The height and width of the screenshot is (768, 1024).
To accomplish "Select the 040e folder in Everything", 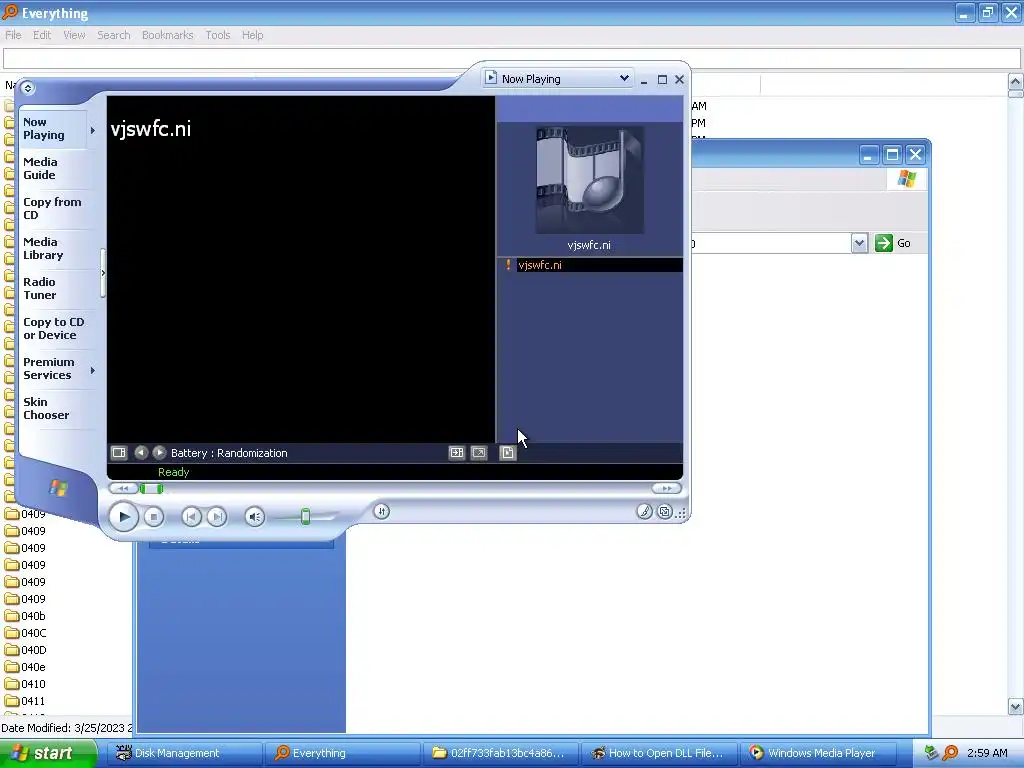I will coord(26,667).
